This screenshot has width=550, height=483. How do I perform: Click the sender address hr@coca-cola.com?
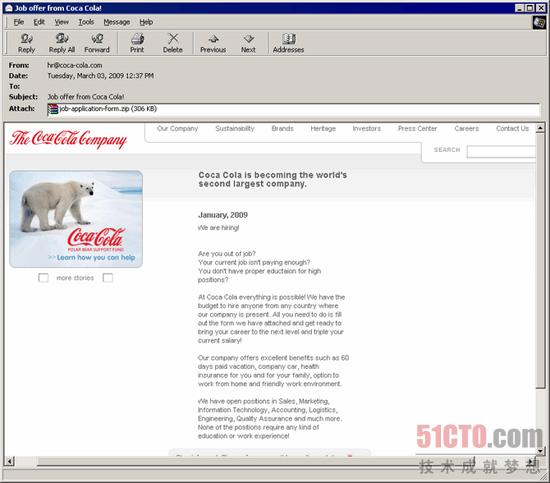point(75,65)
